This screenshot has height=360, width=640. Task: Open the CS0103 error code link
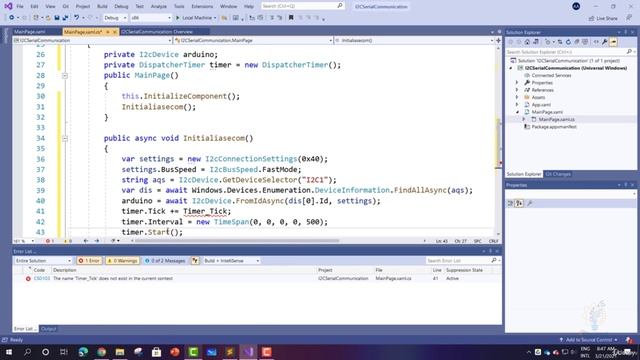click(42, 278)
